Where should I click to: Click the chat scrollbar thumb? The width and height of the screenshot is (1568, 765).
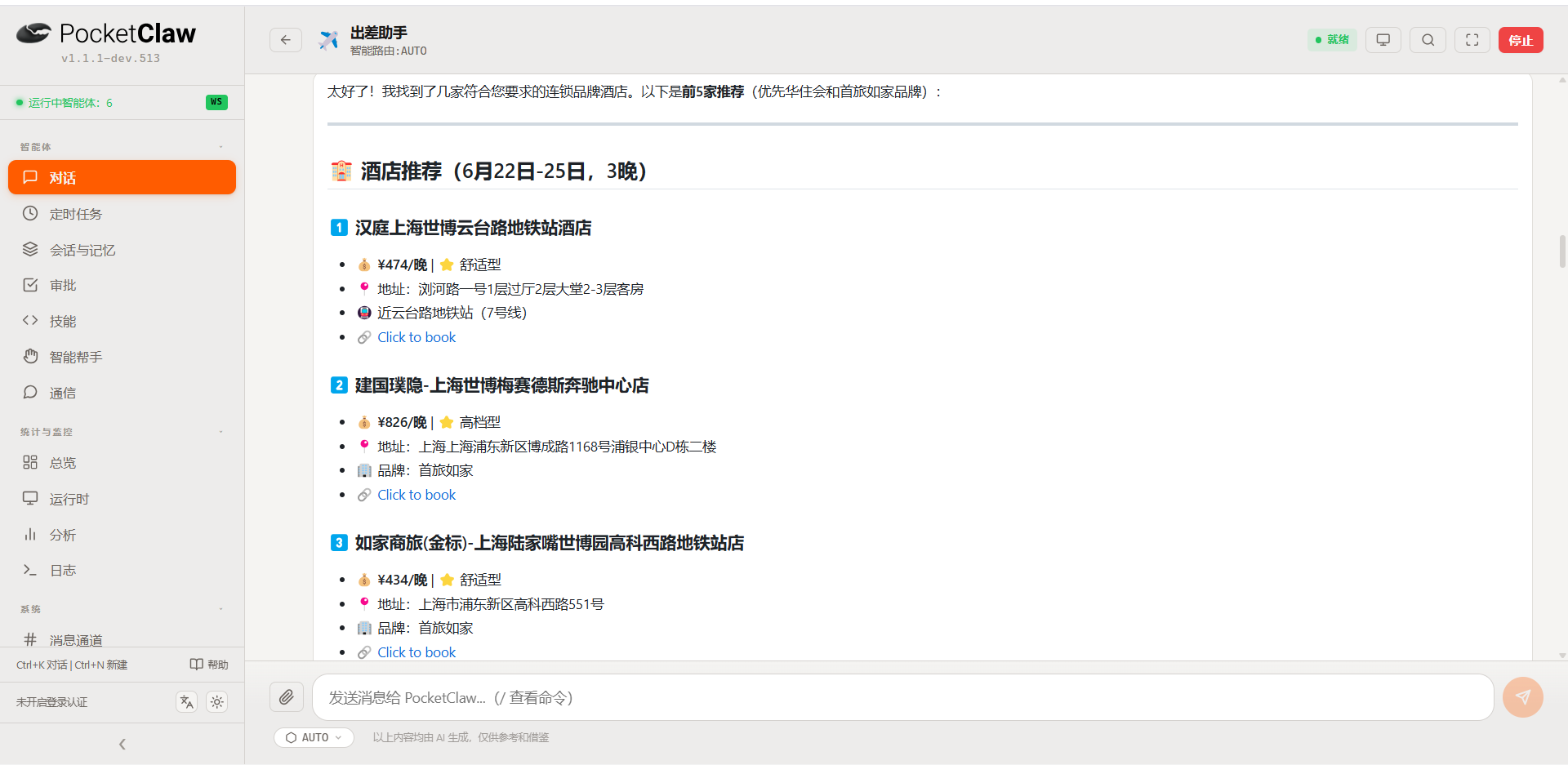1562,251
